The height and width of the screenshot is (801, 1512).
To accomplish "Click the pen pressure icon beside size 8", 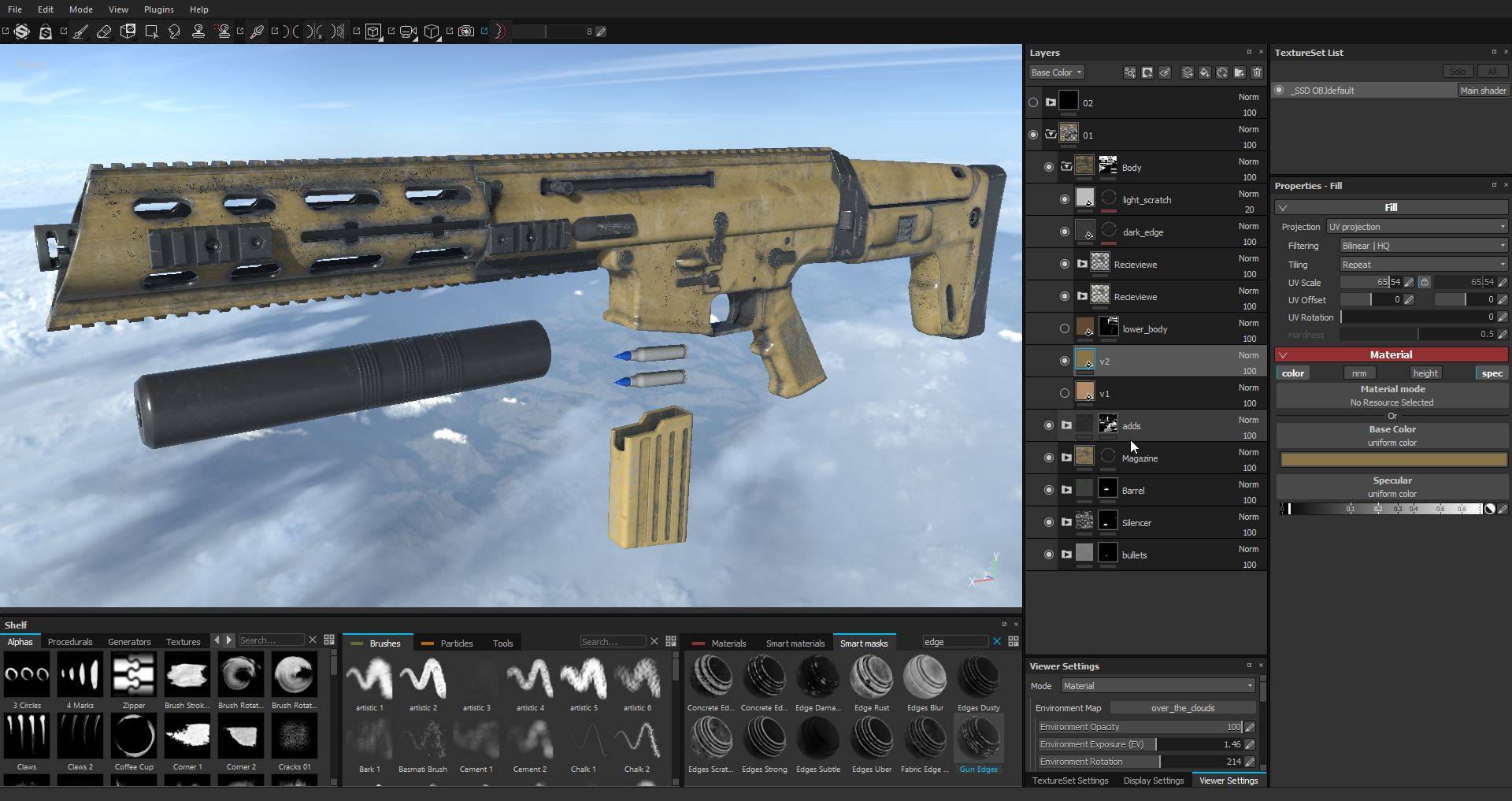I will click(x=601, y=32).
